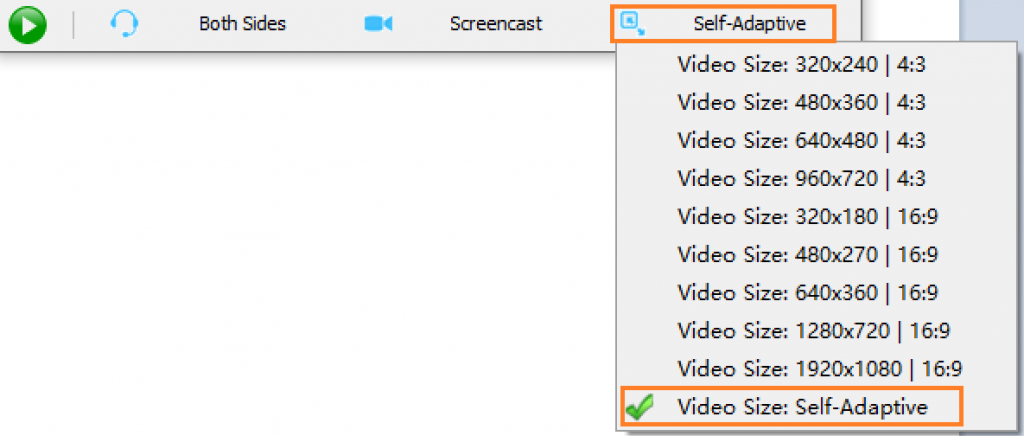
Task: Click the blue headset audio icon
Action: tap(123, 25)
